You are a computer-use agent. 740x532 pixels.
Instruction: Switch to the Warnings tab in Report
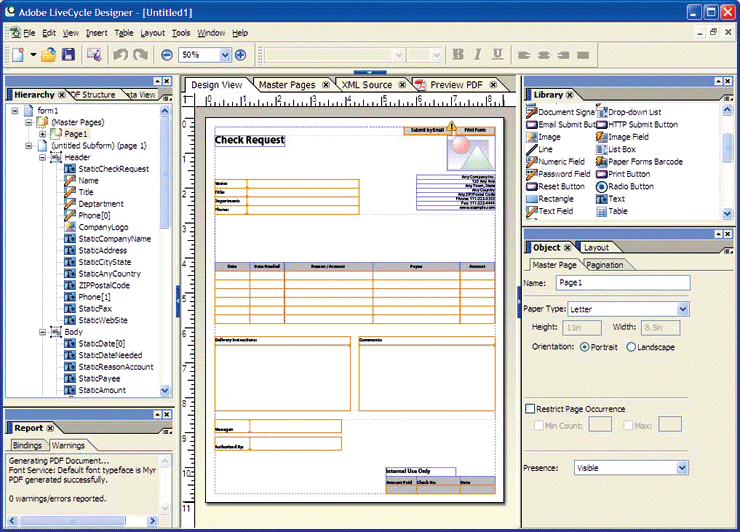68,445
